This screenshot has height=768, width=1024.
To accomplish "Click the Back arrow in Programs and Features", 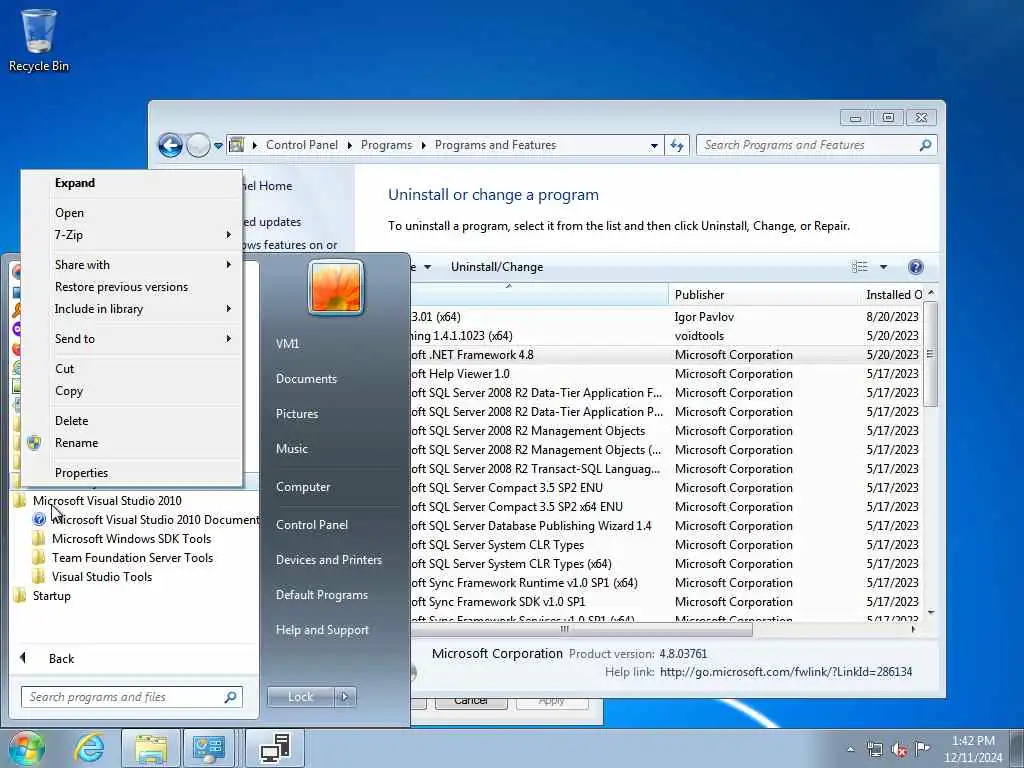I will 170,145.
